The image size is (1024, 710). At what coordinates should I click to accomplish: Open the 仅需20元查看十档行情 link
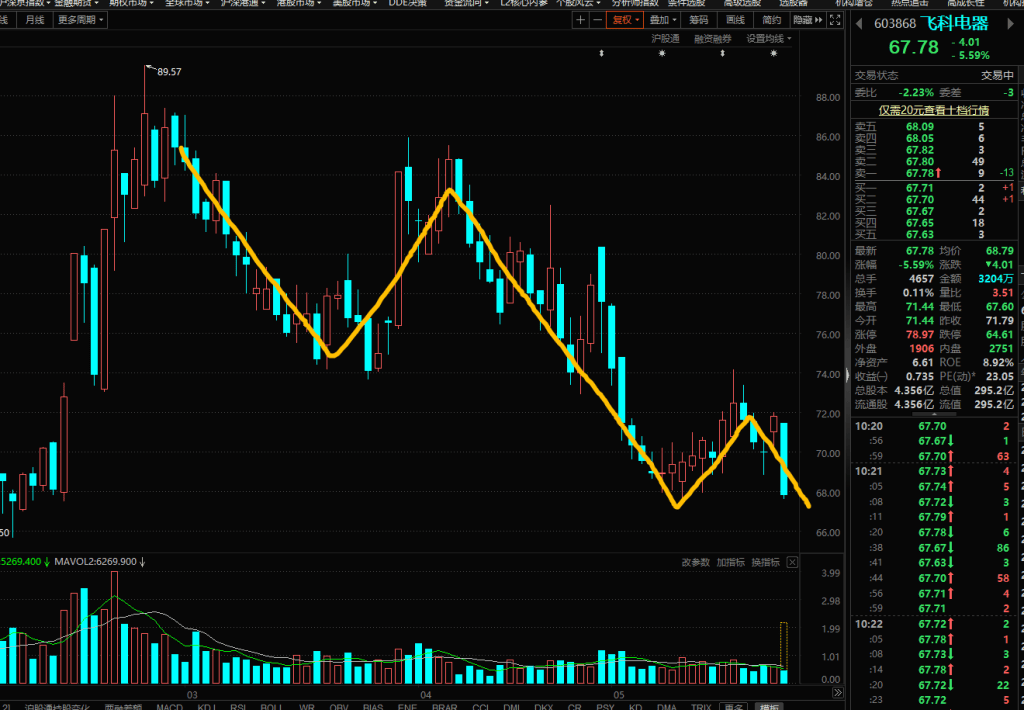934,110
